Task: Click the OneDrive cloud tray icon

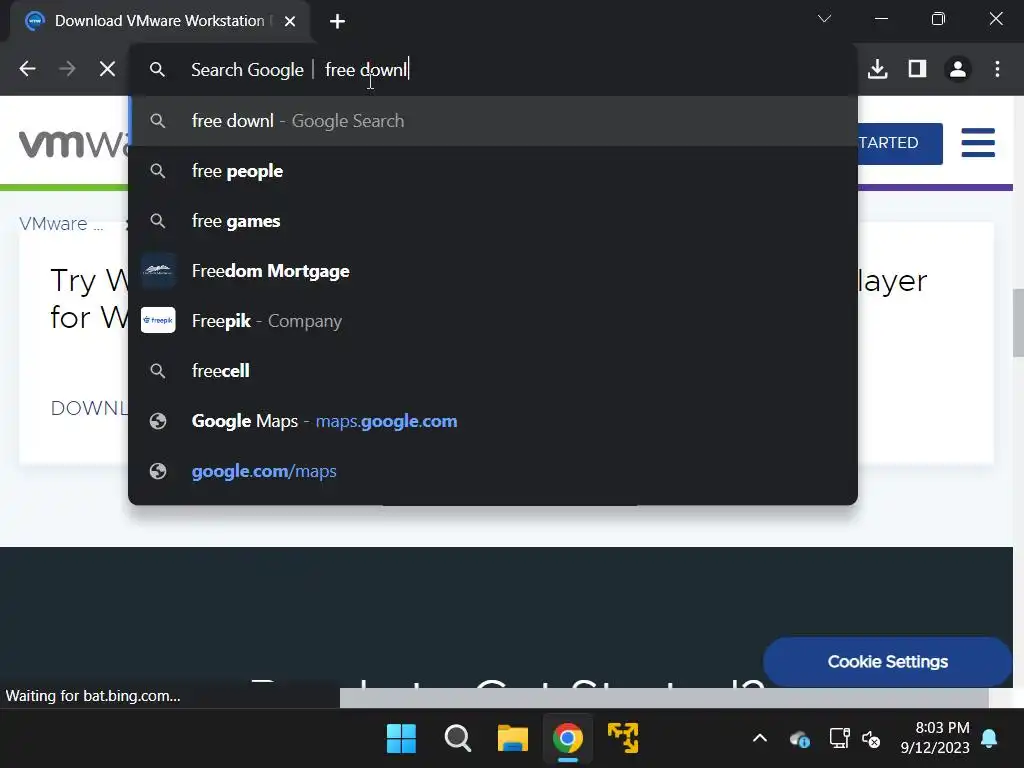Action: [x=799, y=739]
